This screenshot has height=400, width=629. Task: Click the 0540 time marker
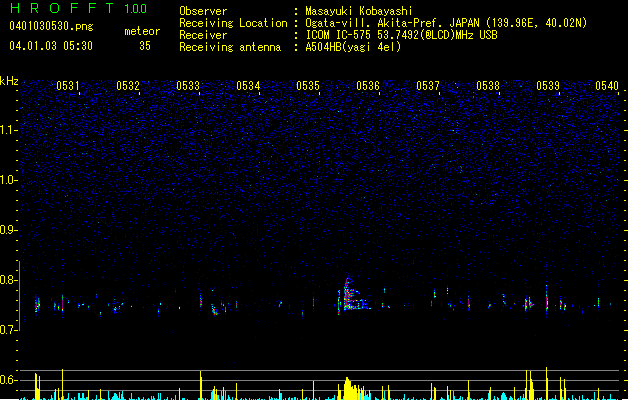(607, 86)
